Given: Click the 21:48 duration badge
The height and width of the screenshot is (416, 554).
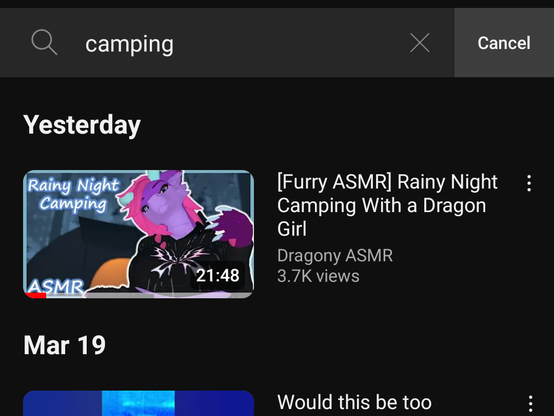Looking at the screenshot, I should tap(217, 275).
